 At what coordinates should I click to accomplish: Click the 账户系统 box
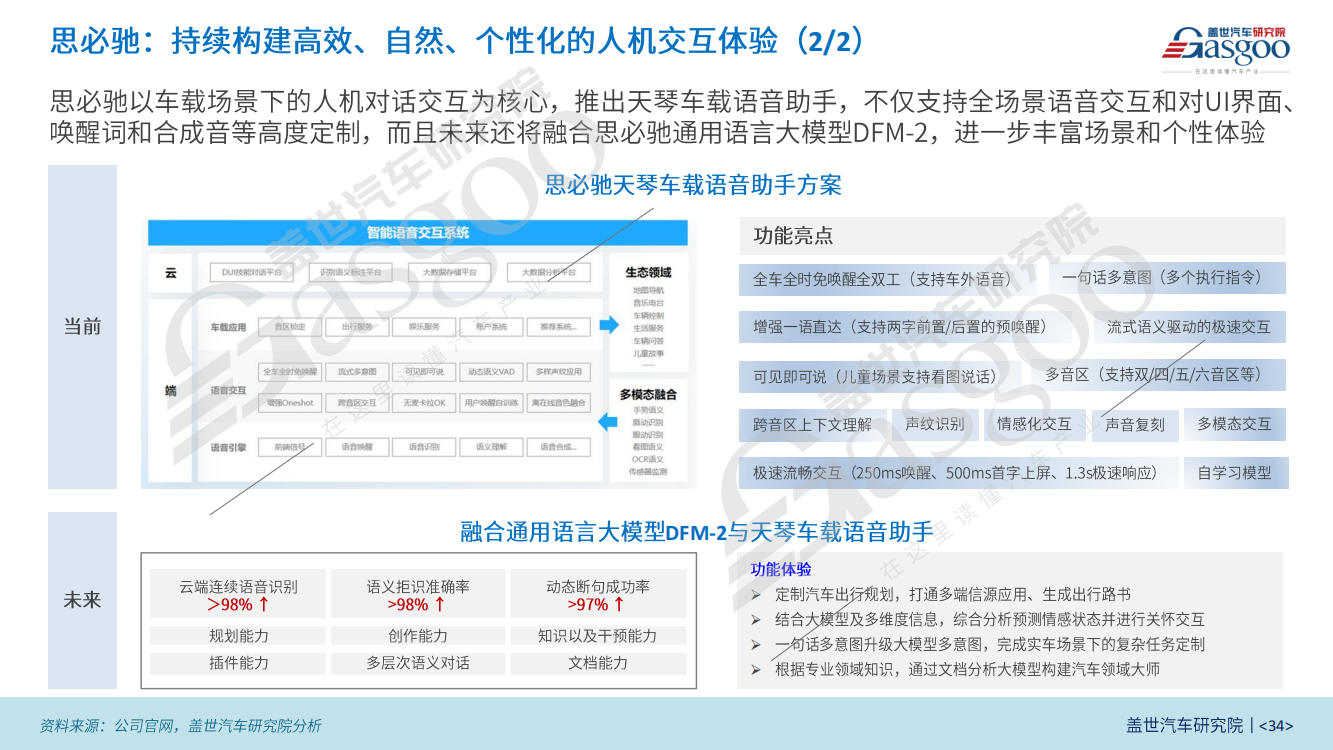tap(491, 327)
